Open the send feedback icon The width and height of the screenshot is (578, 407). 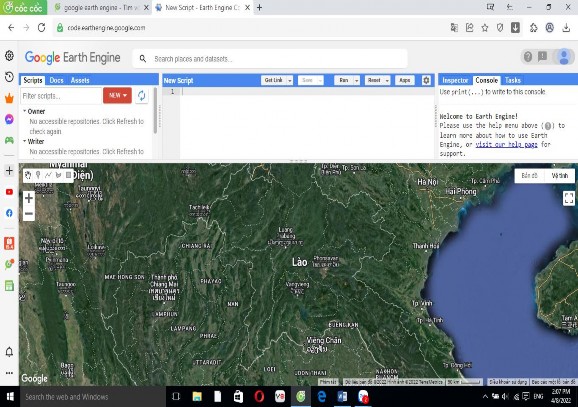click(x=542, y=57)
